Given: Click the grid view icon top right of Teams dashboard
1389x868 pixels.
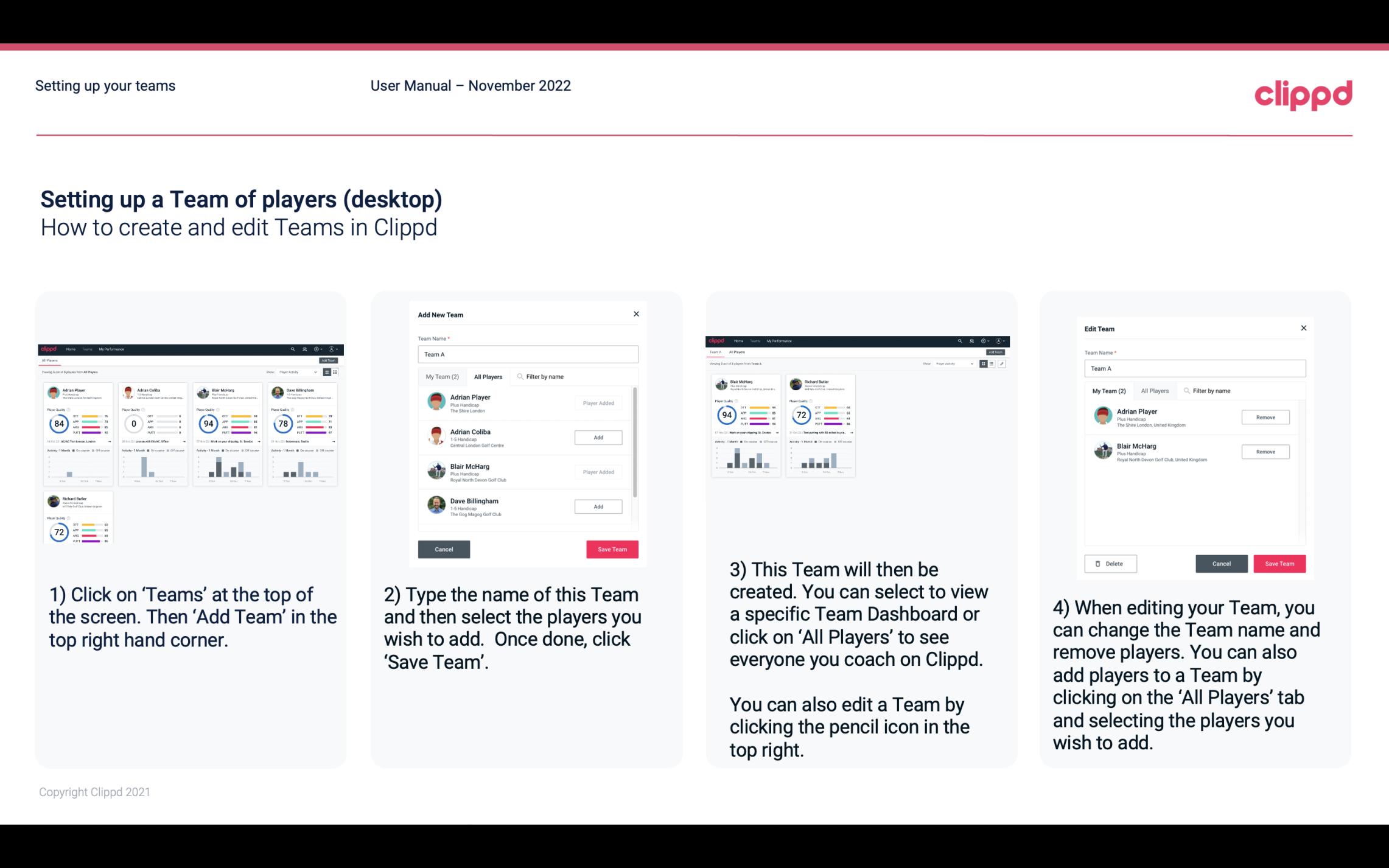Looking at the screenshot, I should 983,363.
